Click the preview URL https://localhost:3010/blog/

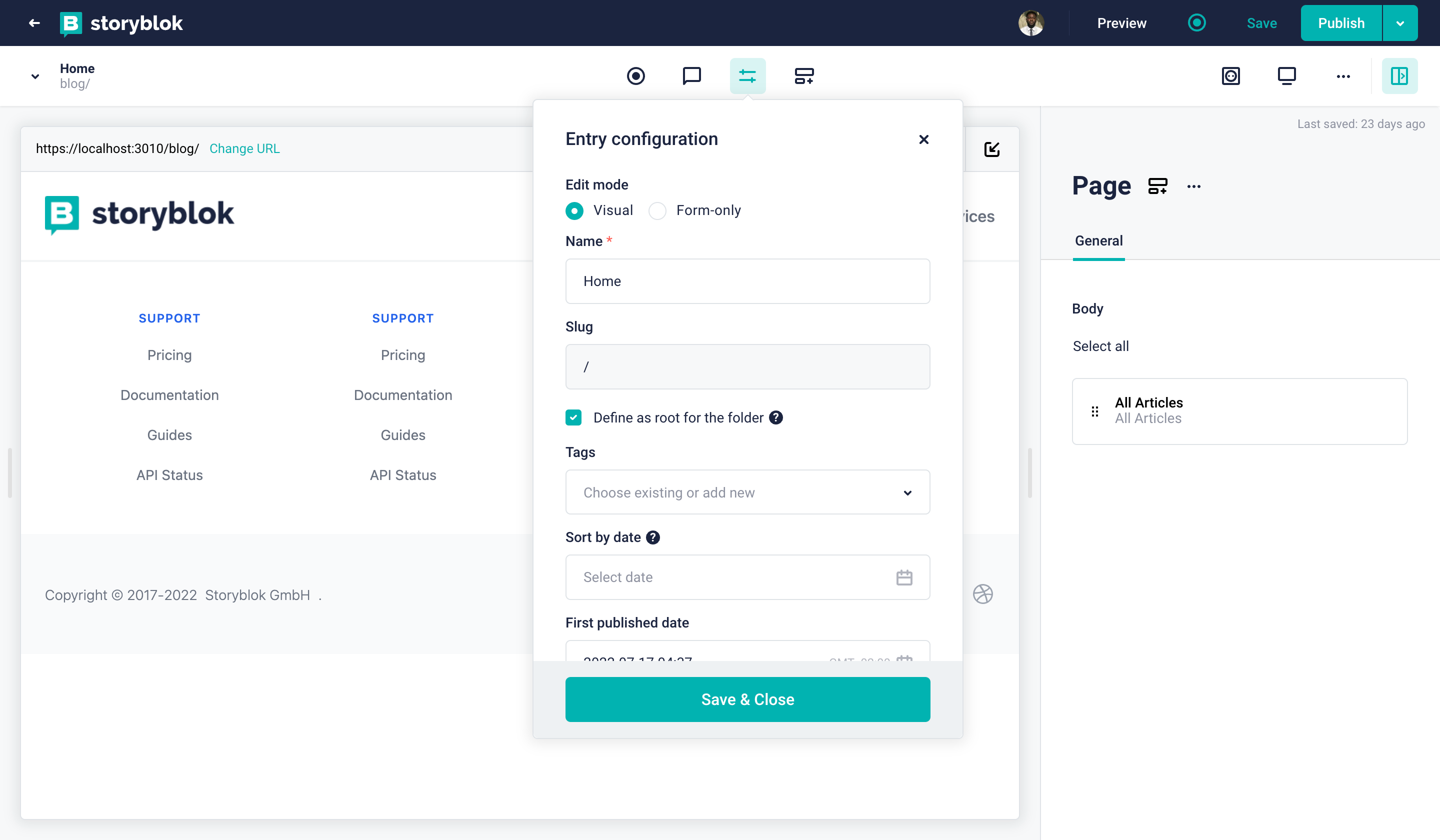117,148
